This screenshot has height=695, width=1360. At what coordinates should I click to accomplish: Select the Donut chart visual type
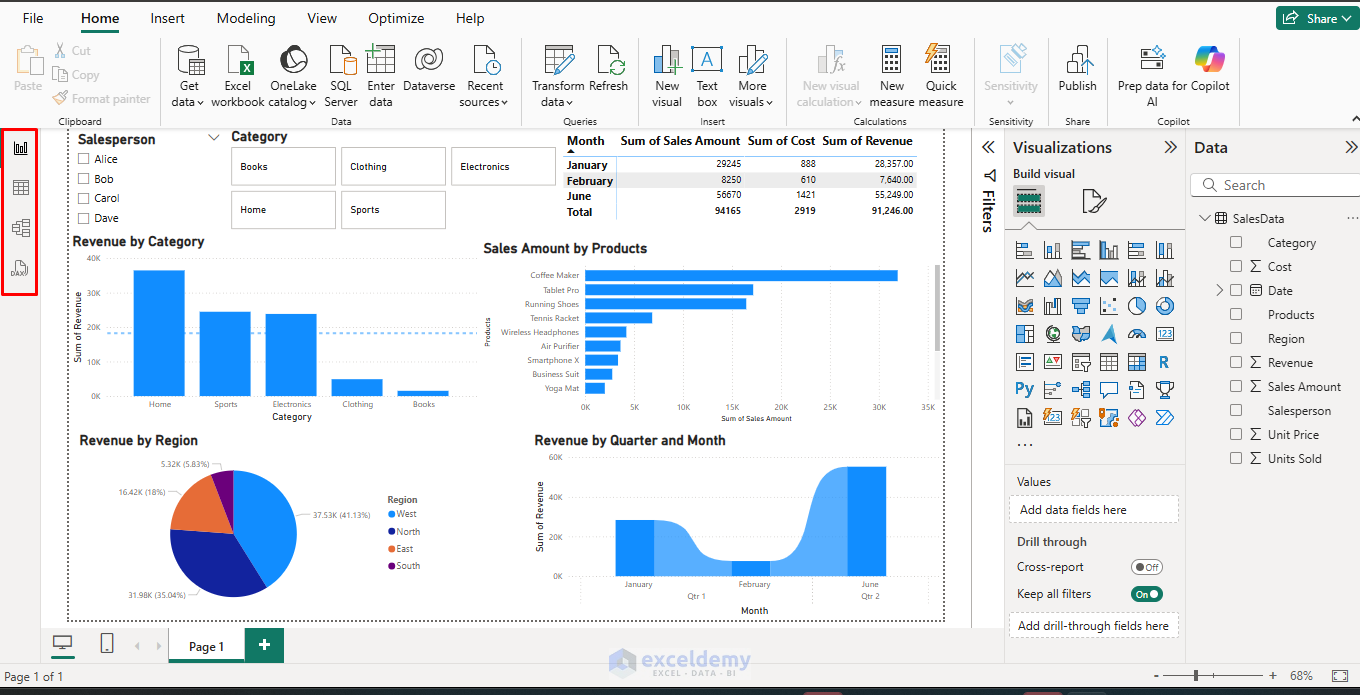click(x=1165, y=306)
